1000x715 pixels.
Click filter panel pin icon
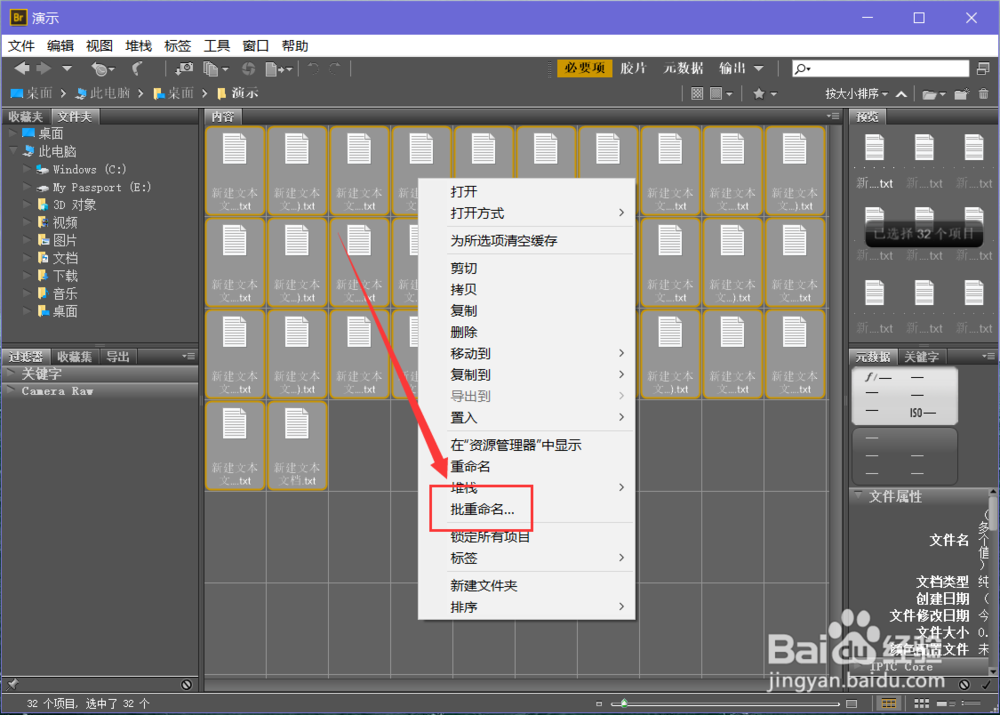tap(12, 684)
